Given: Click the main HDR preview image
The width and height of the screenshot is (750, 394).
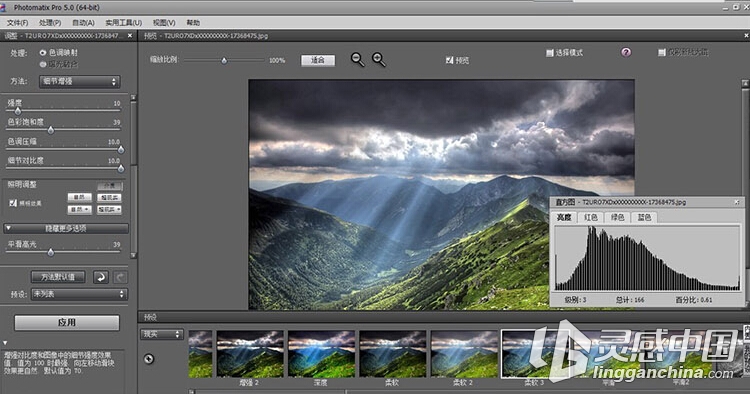Looking at the screenshot, I should tap(441, 194).
